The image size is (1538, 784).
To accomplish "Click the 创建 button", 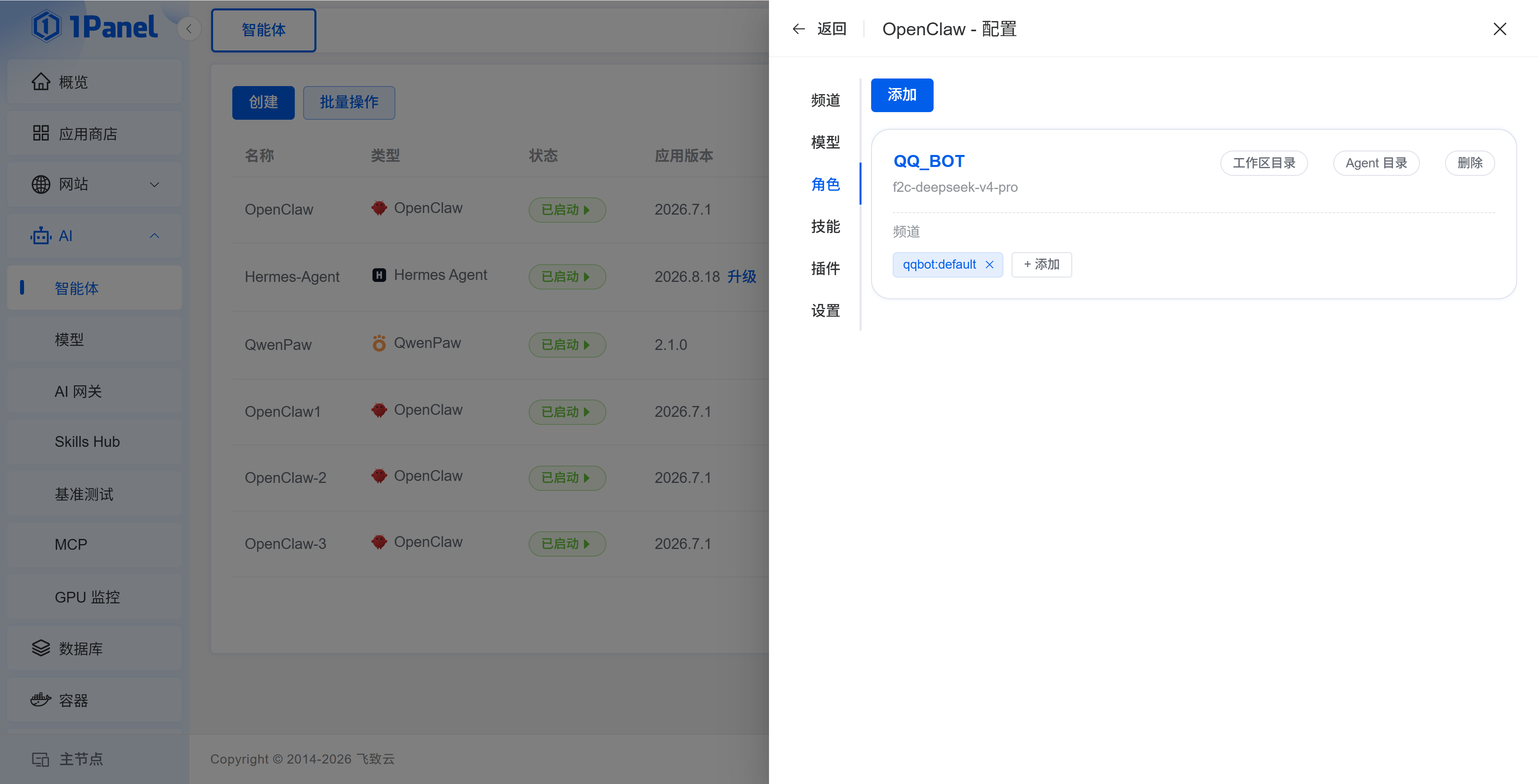I will coord(263,103).
